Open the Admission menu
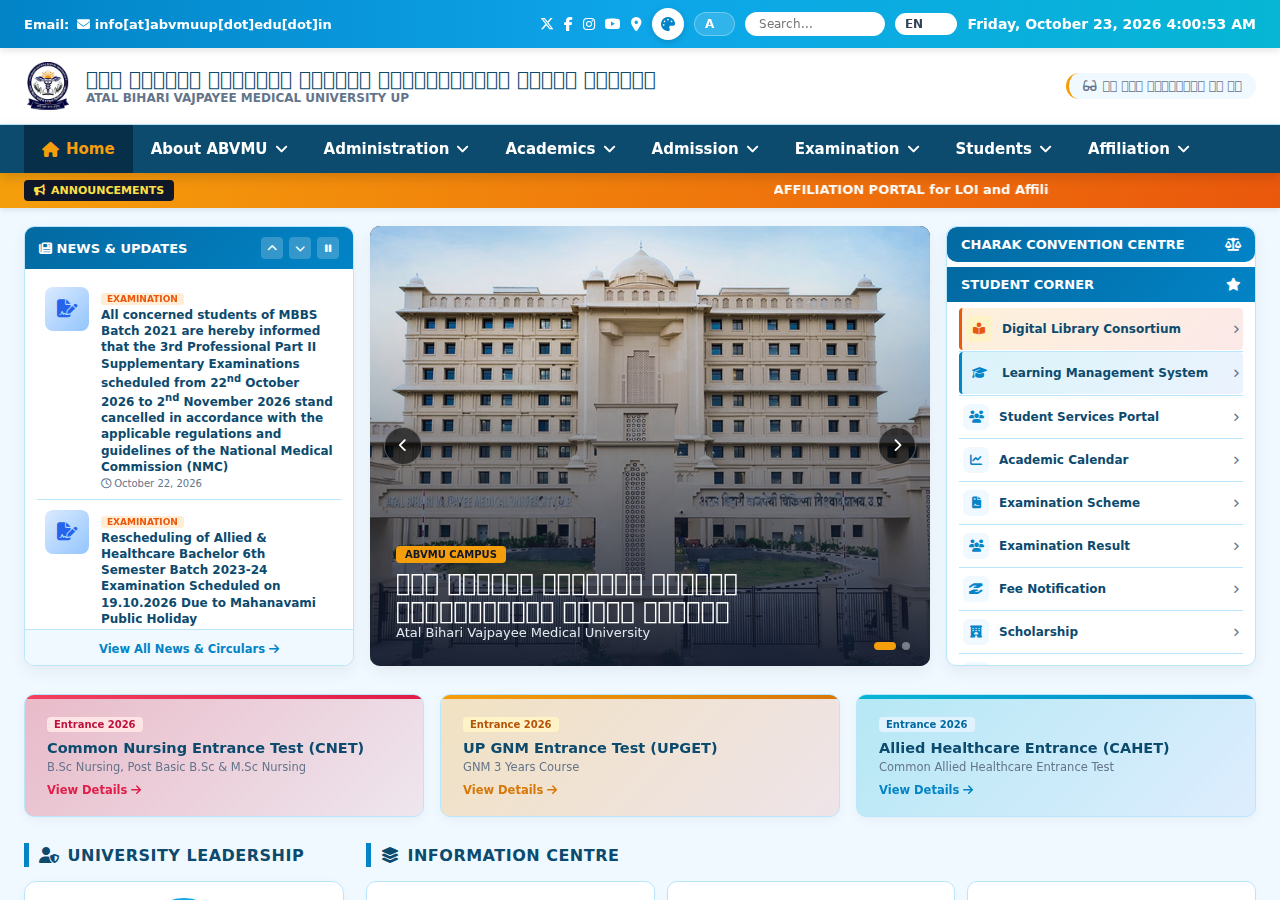The image size is (1280, 900). coord(705,149)
